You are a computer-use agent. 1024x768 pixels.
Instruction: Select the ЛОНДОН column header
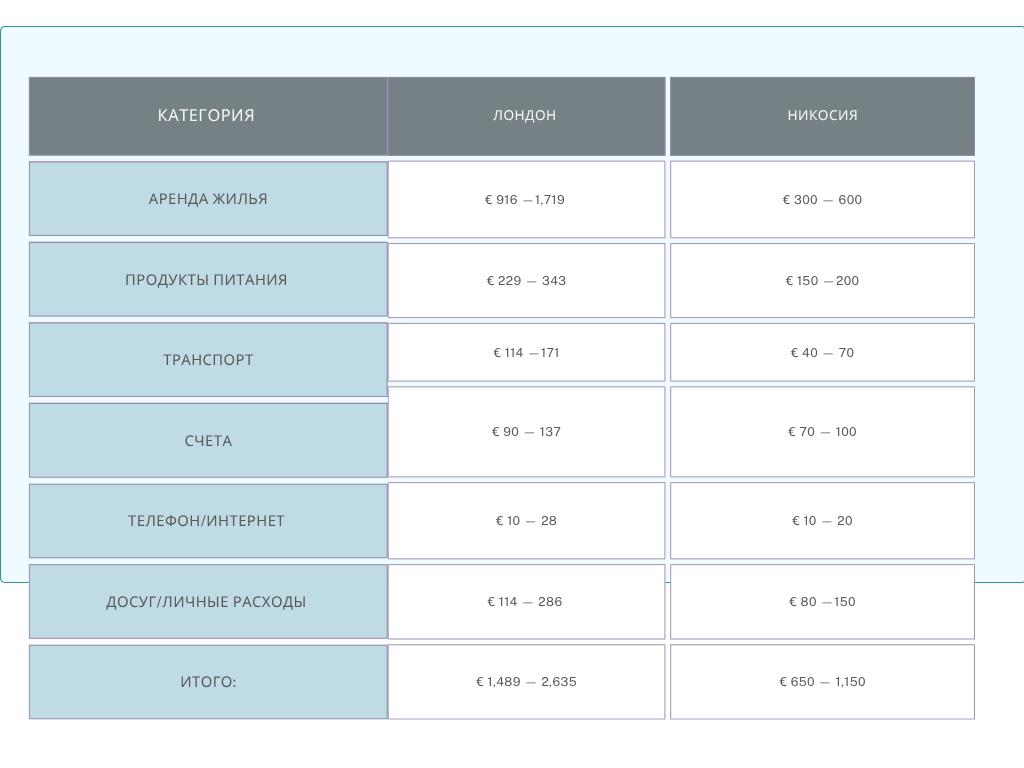click(x=525, y=116)
